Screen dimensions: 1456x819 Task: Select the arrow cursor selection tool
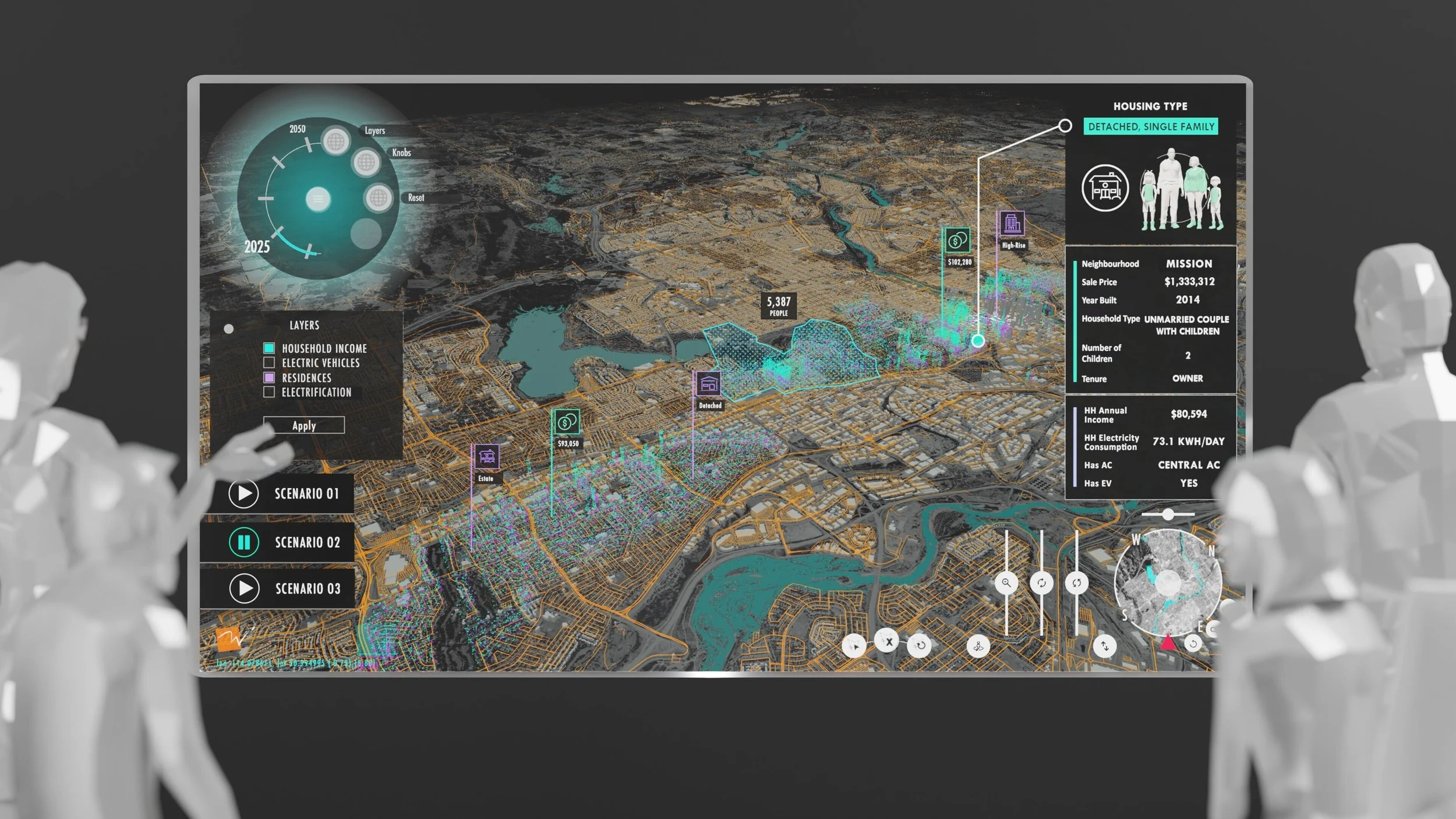coord(854,646)
